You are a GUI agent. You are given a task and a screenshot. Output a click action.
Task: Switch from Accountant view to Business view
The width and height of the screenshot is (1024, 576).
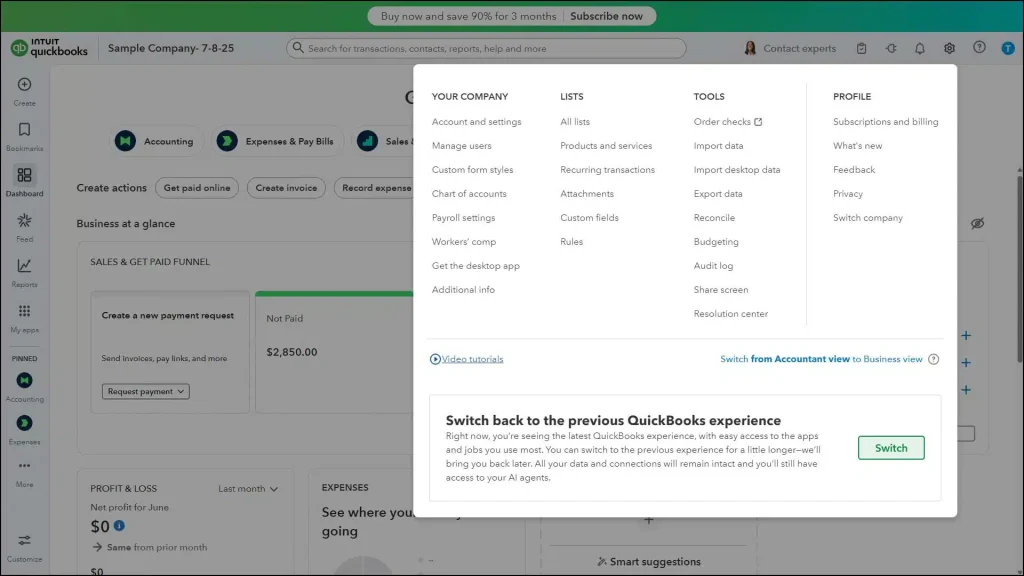(x=821, y=359)
